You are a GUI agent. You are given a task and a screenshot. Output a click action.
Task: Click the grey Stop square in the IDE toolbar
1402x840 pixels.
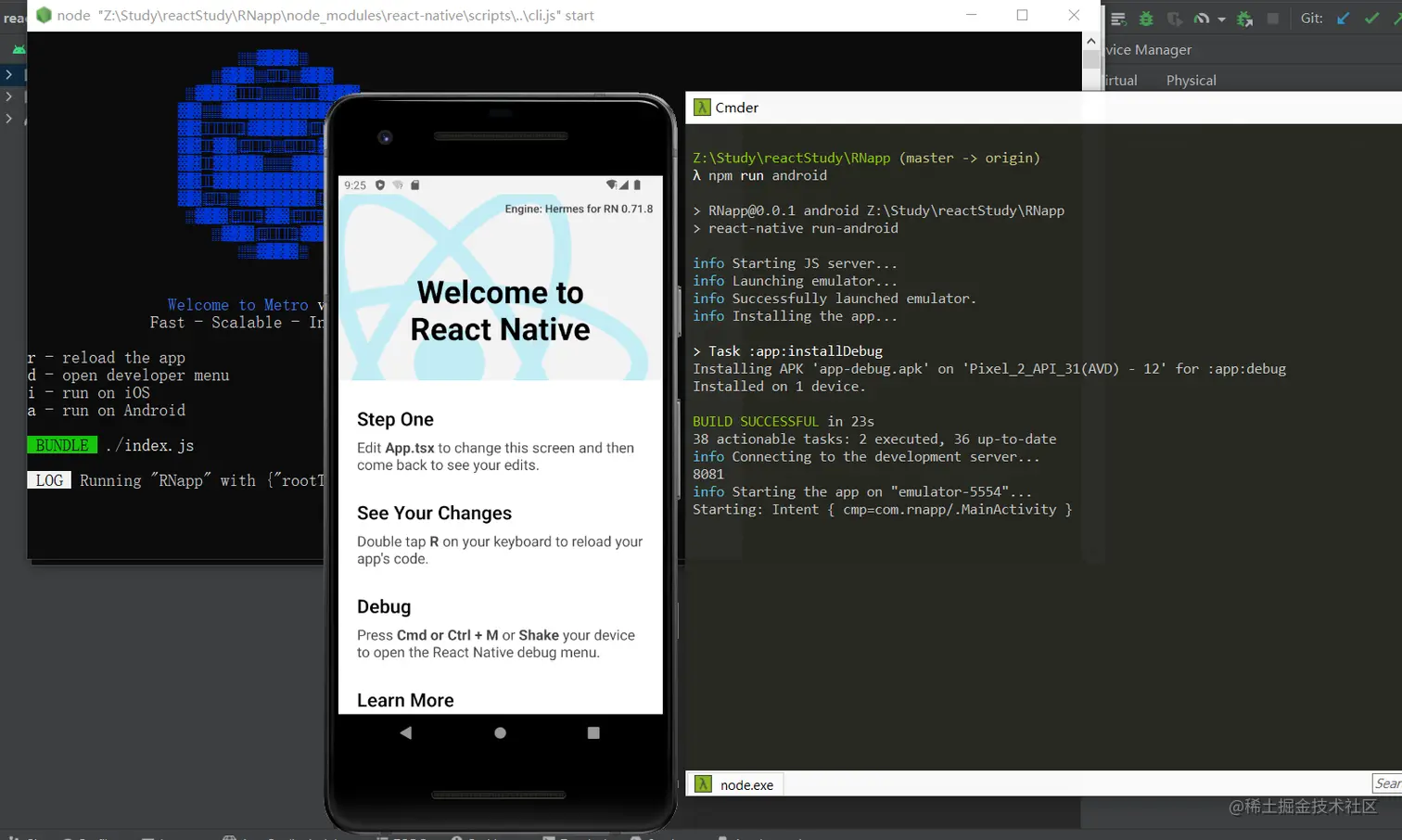coord(1273,19)
